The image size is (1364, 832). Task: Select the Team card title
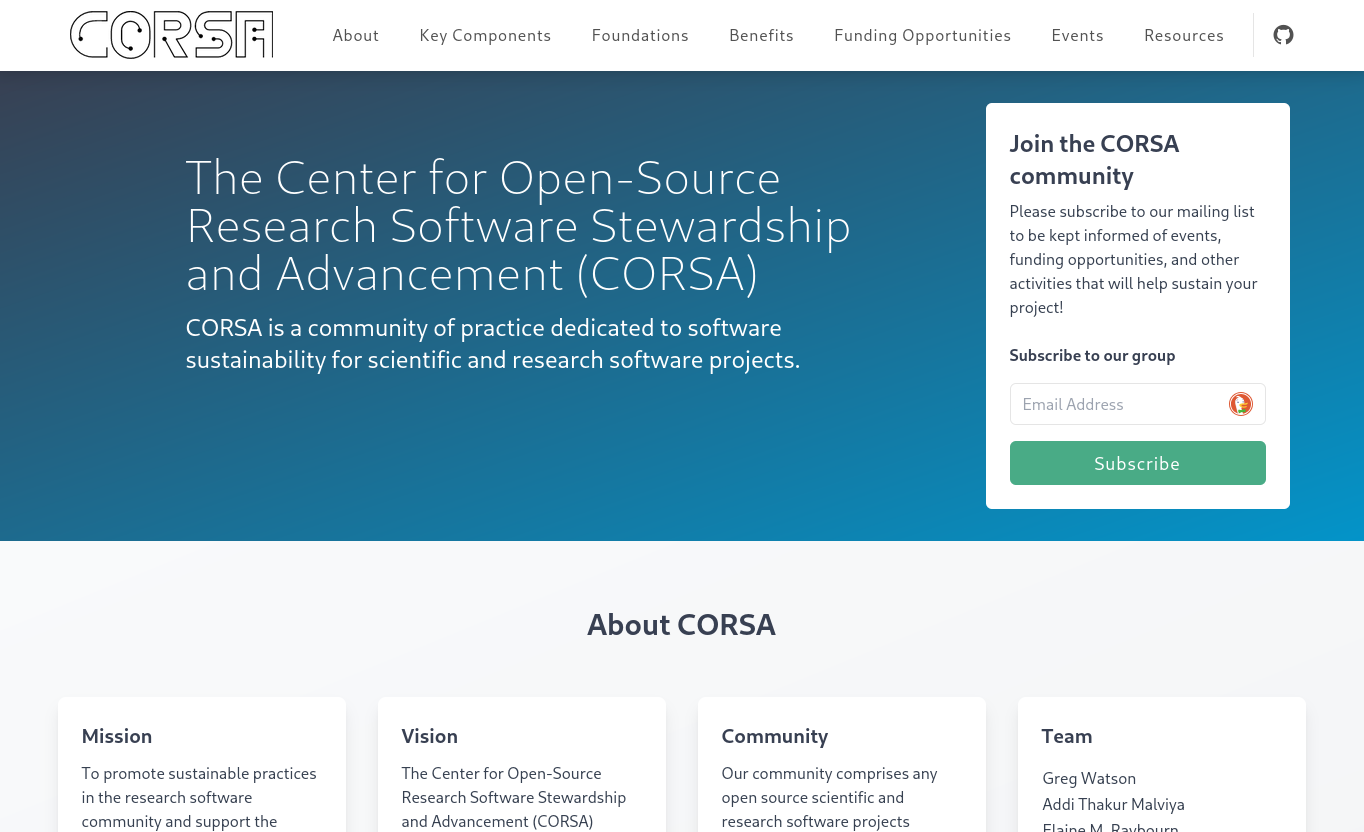[x=1066, y=736]
